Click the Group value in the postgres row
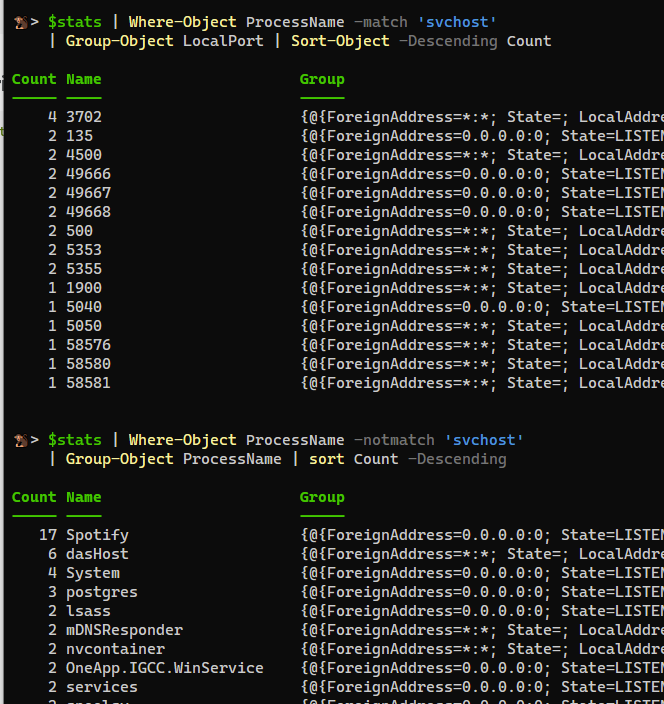The image size is (664, 704). point(482,592)
